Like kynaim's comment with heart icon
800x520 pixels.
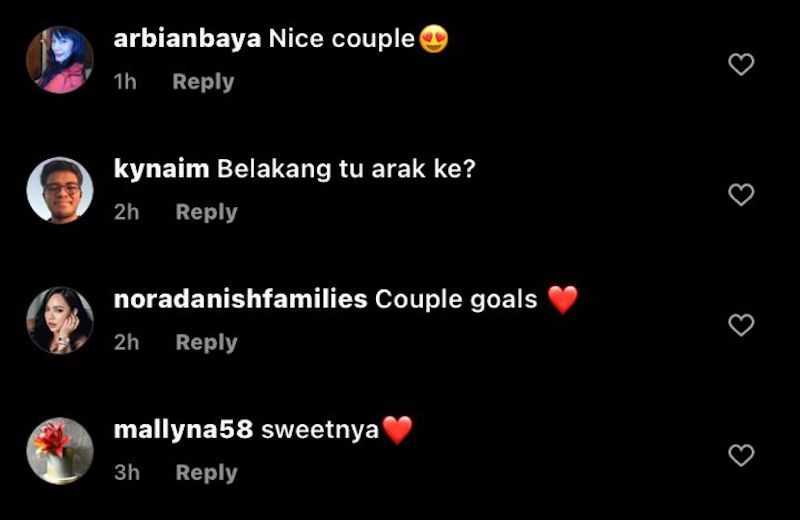[741, 194]
